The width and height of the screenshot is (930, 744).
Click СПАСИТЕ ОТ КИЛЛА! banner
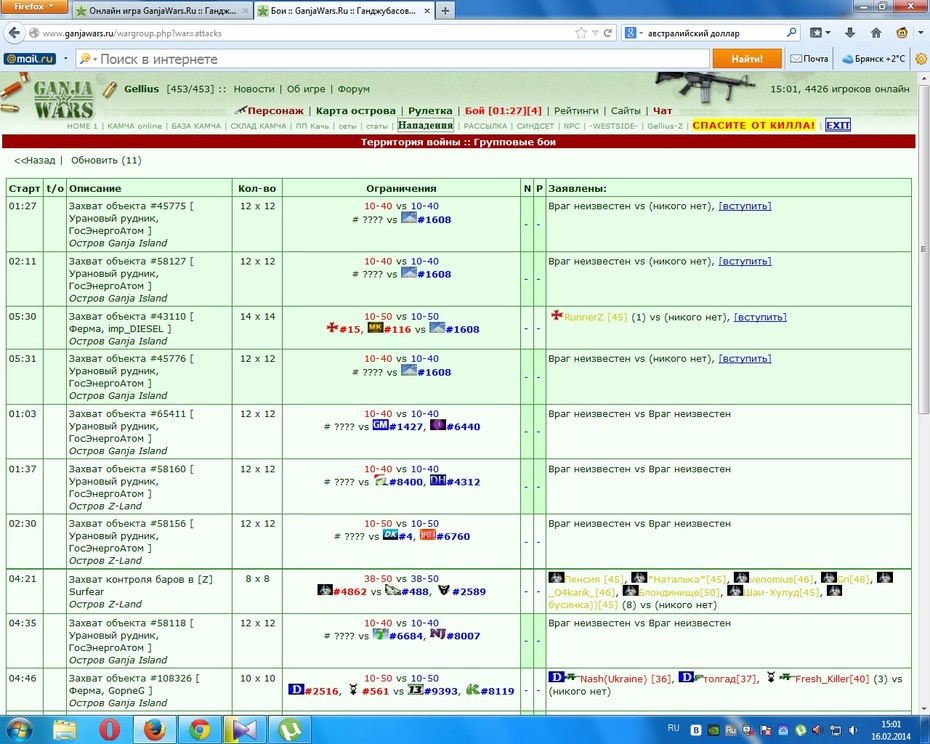[753, 125]
